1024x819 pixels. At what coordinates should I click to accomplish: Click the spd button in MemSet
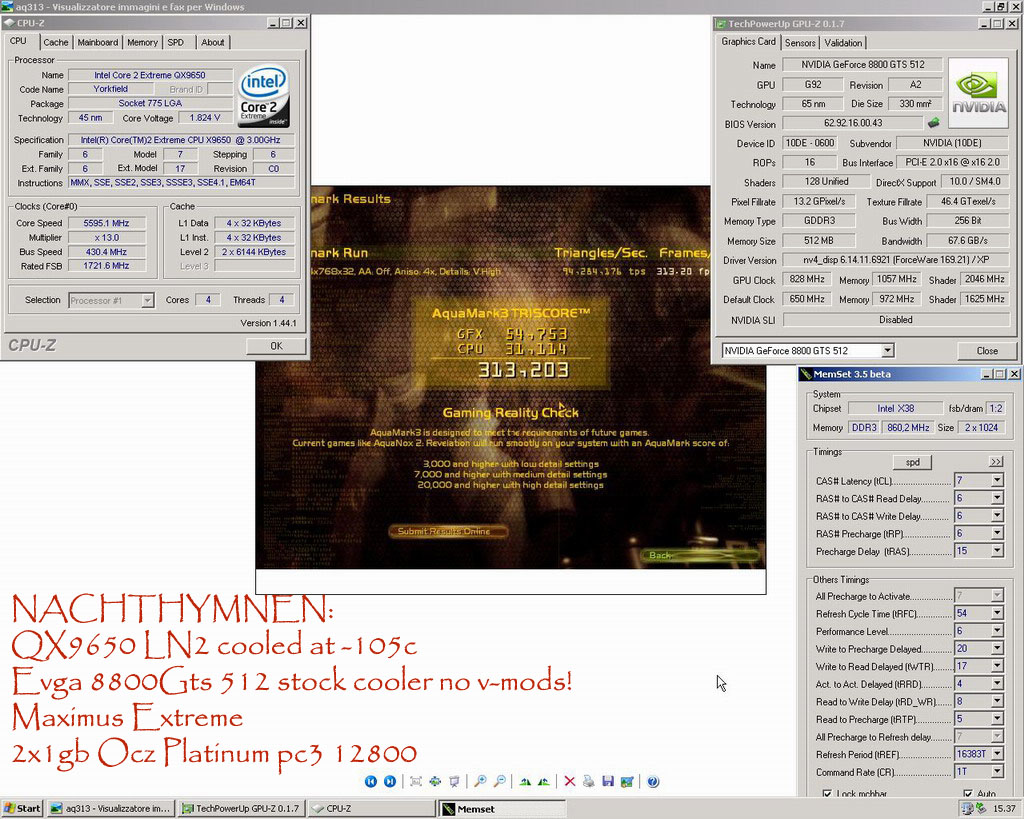[912, 462]
